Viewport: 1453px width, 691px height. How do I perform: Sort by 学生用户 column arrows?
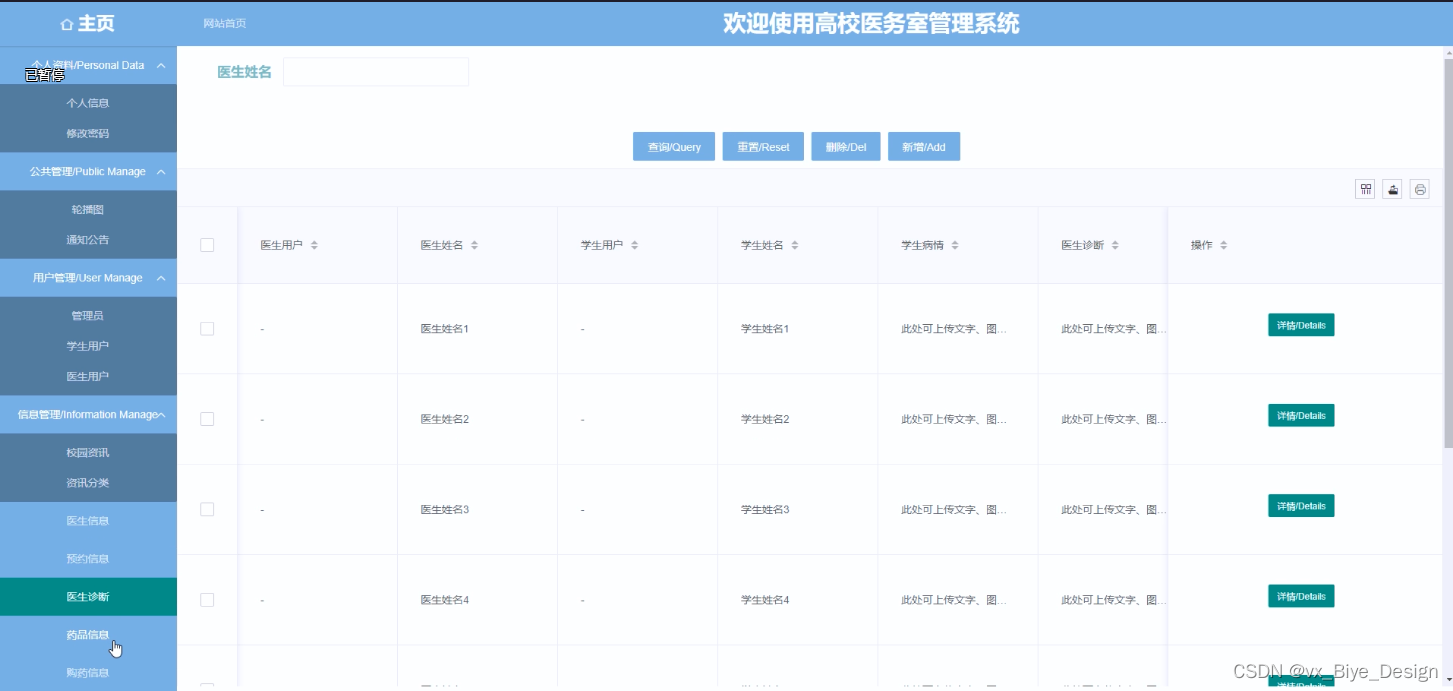tap(634, 245)
